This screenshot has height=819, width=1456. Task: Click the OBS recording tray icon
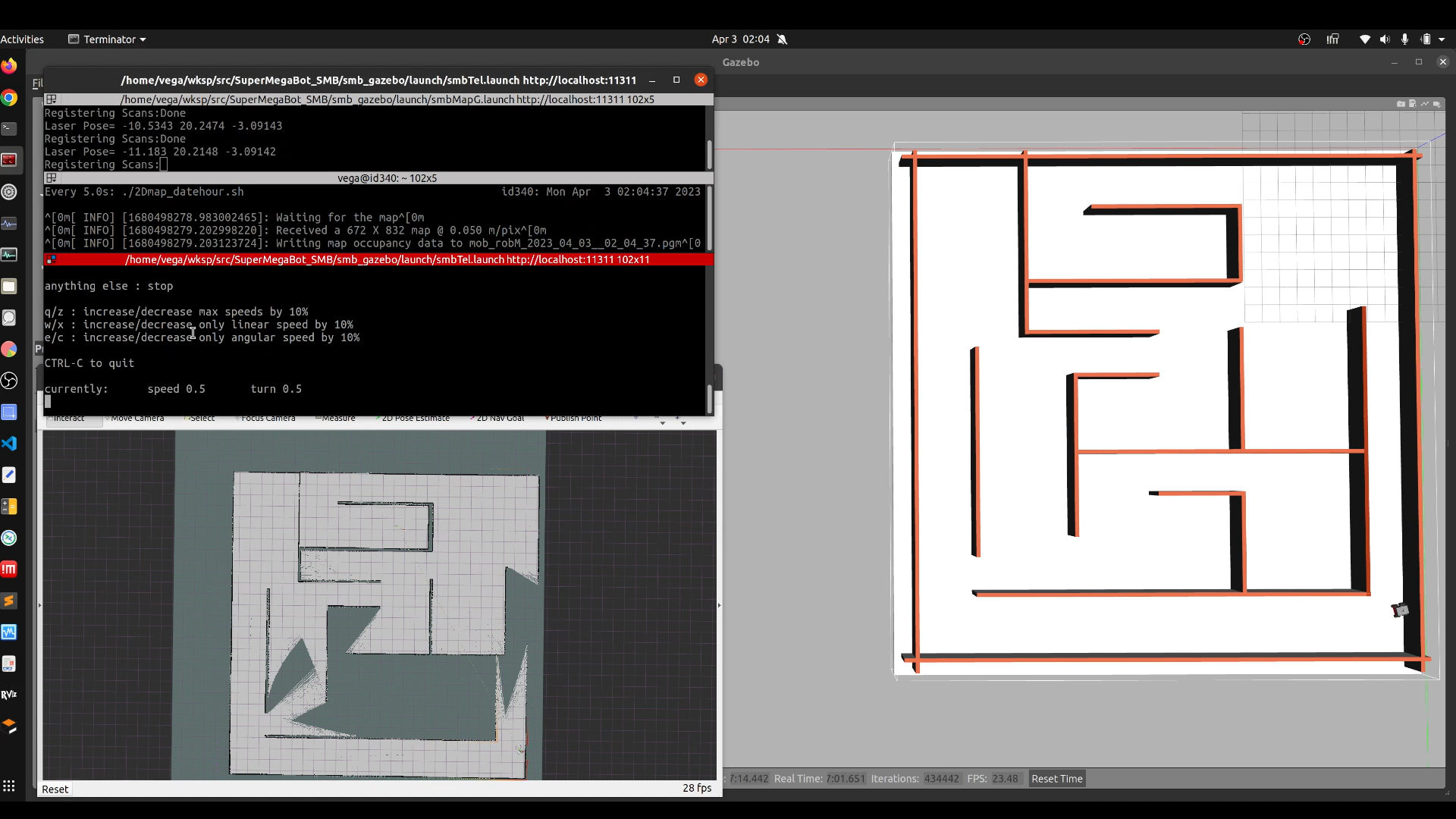(1304, 39)
